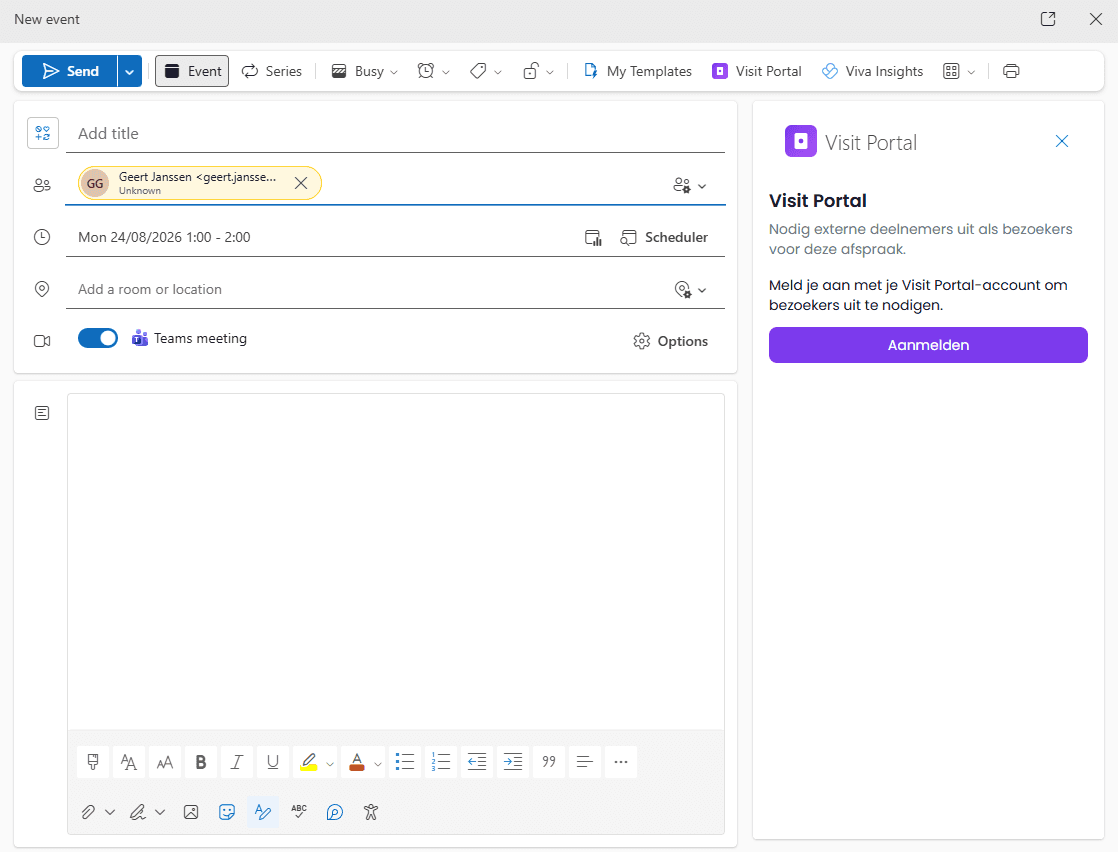Click the Aanmelden button
The image size is (1118, 852).
pos(928,345)
